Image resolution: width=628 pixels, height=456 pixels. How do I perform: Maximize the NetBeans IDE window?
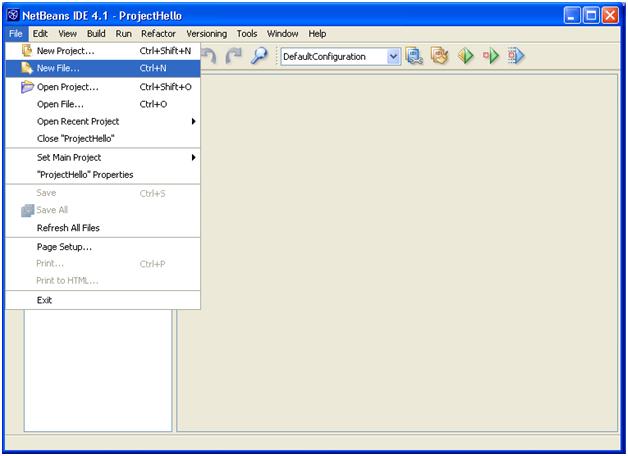(591, 16)
